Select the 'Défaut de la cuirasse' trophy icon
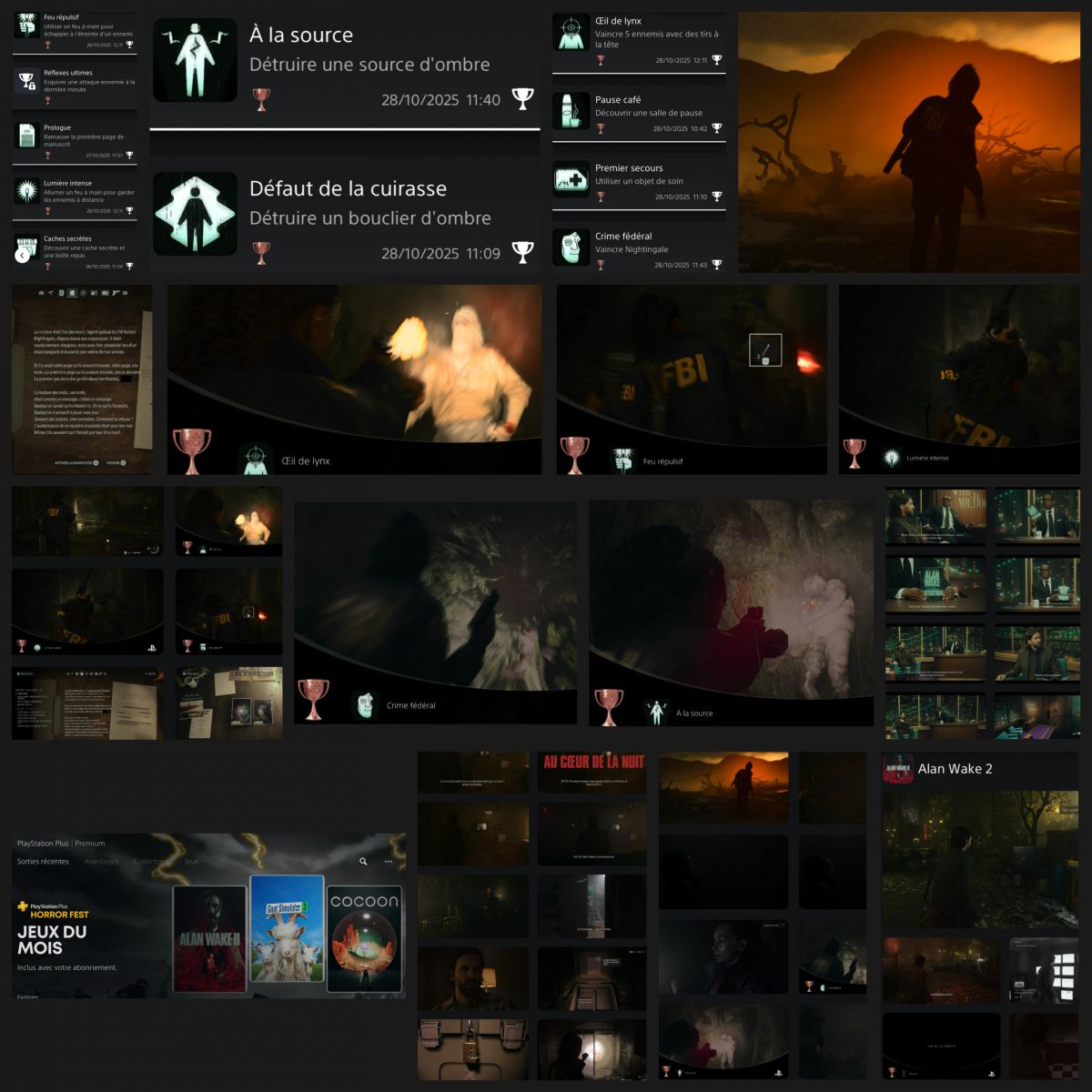This screenshot has height=1092, width=1092. [x=195, y=214]
